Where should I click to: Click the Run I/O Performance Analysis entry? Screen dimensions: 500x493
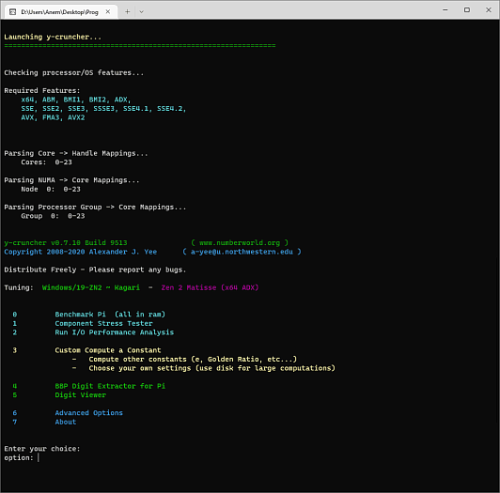click(x=114, y=332)
